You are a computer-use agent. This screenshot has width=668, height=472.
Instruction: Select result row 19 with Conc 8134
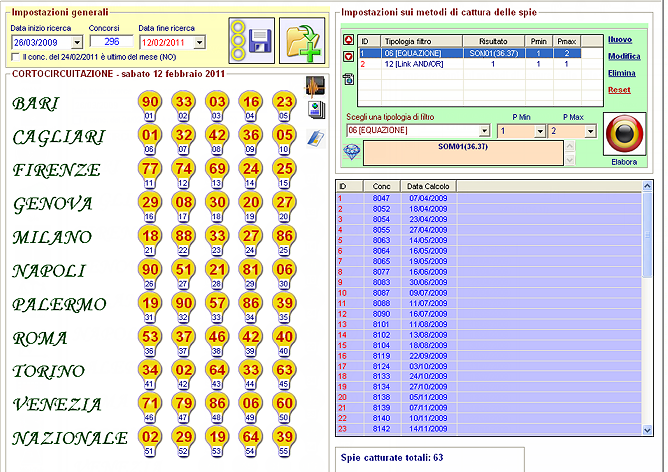pos(489,387)
